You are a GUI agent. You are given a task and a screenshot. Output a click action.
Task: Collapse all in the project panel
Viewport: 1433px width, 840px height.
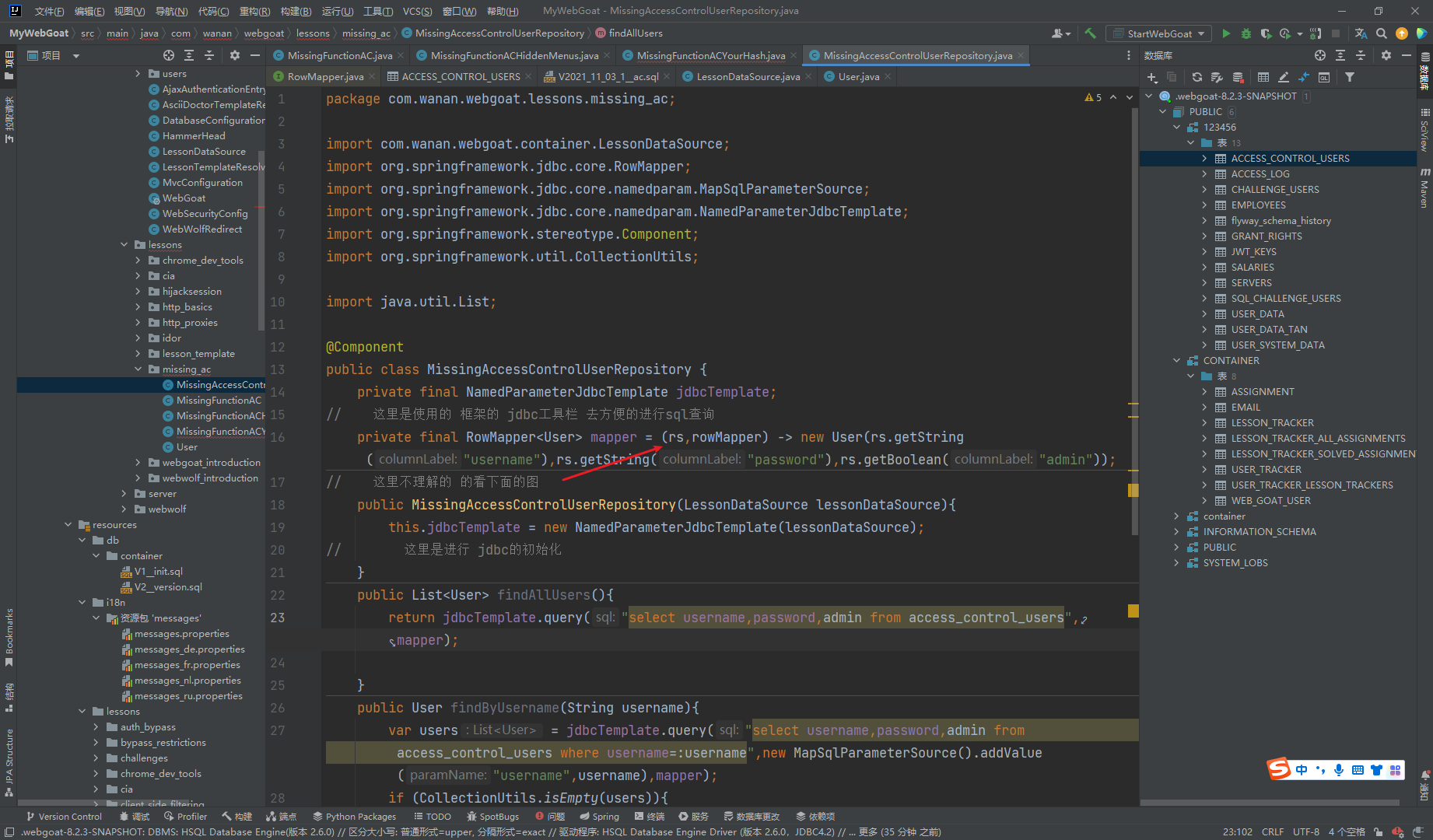pos(209,55)
